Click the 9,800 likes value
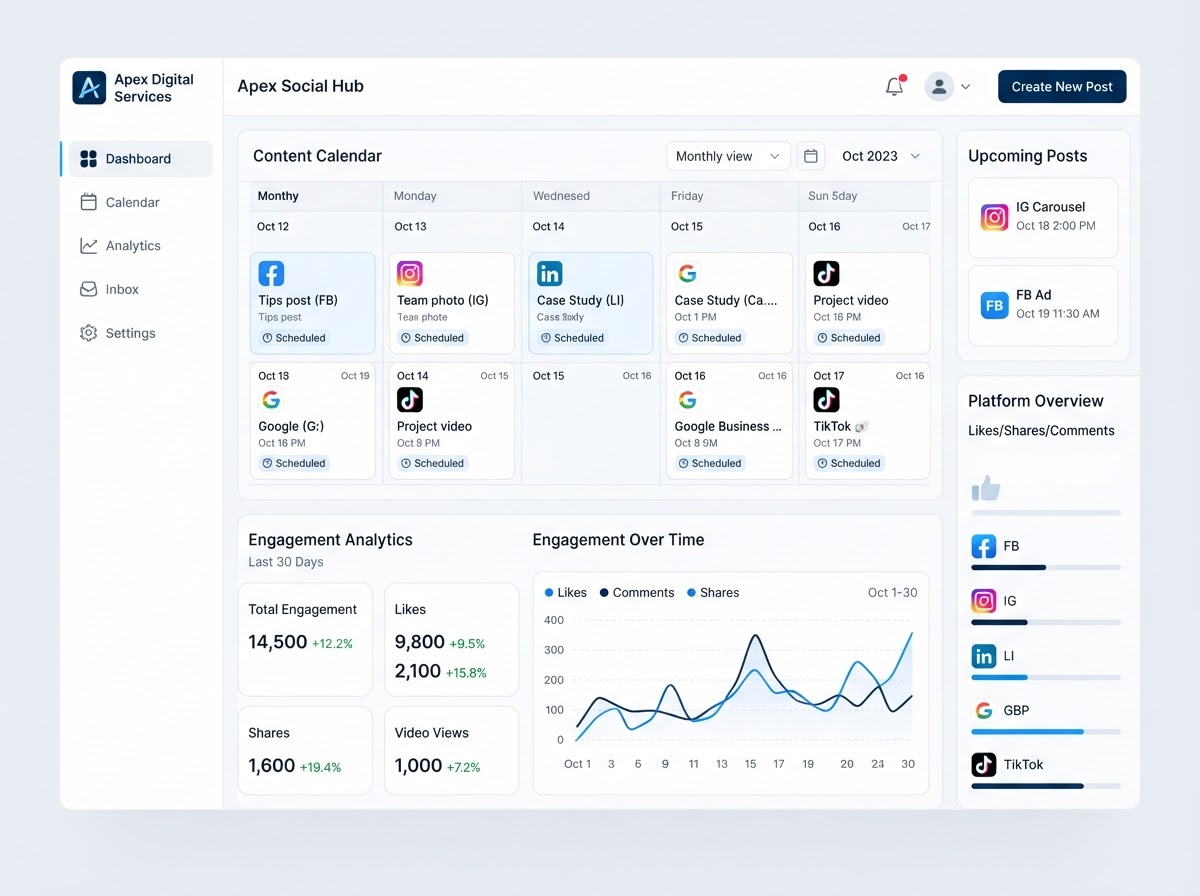The image size is (1200, 896). [x=420, y=642]
